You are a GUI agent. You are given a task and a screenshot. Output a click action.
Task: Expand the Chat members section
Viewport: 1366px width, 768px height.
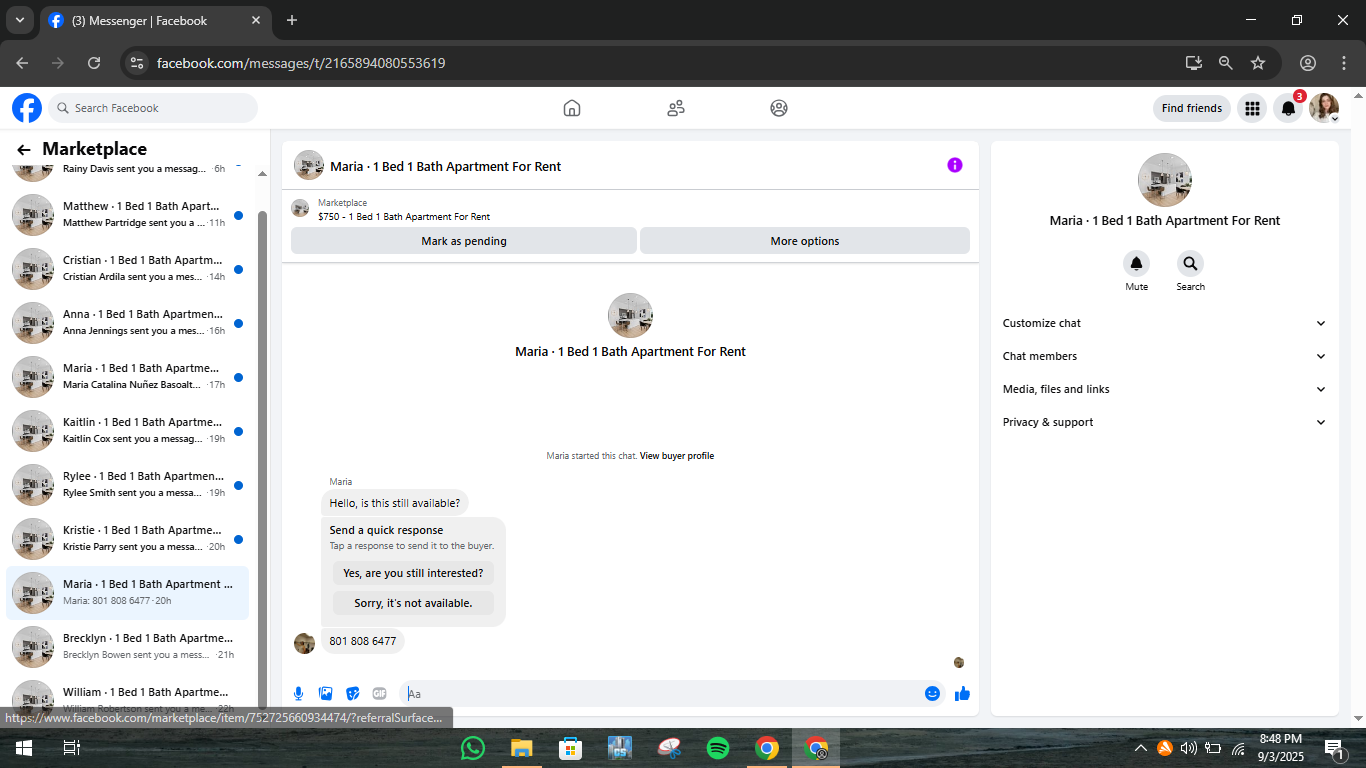pyautogui.click(x=1164, y=356)
